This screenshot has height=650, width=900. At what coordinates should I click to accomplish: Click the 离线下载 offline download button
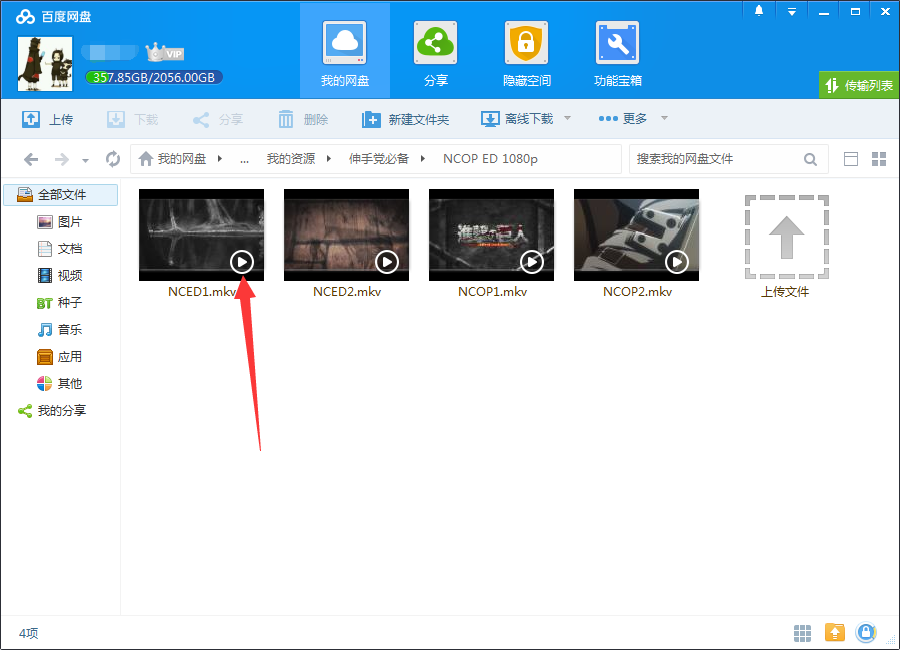click(x=517, y=119)
